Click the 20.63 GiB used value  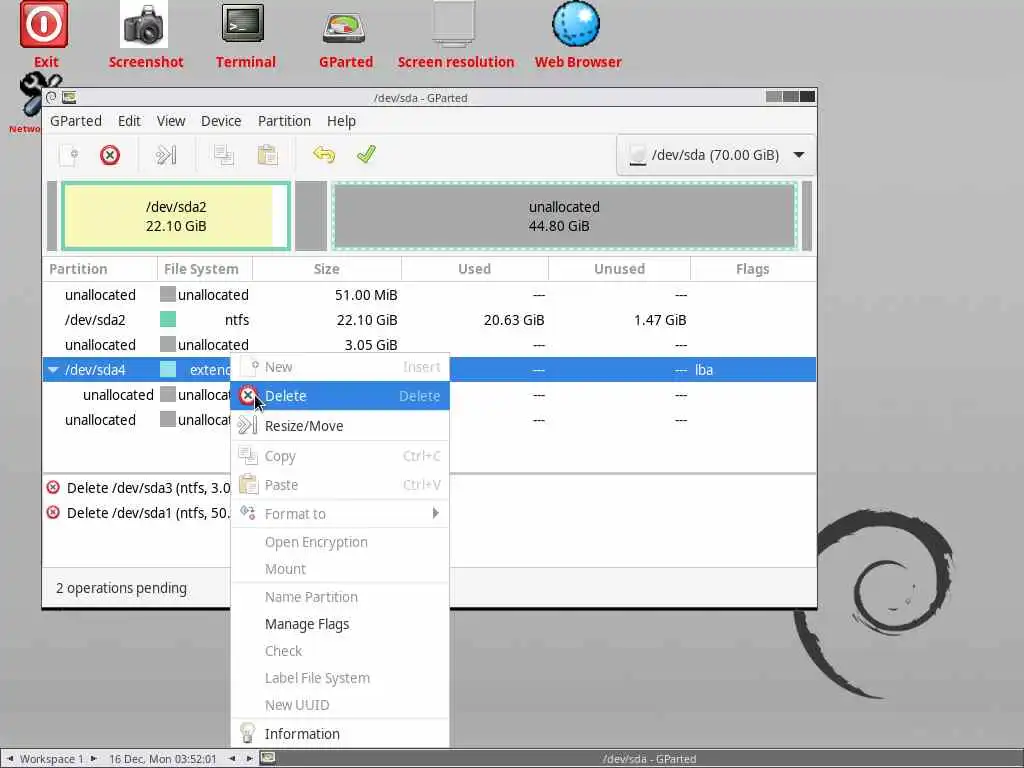[513, 320]
